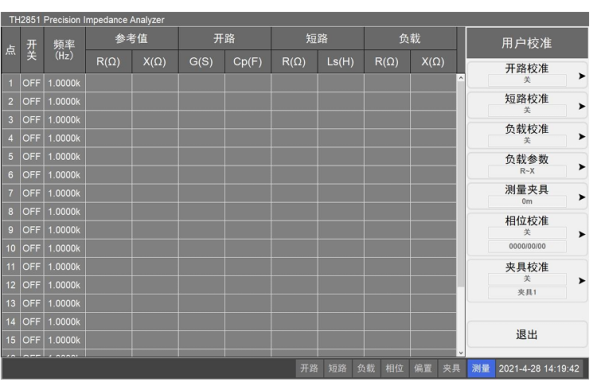The width and height of the screenshot is (601, 387).
Task: Click the highlighted 测量 indicator
Action: pyautogui.click(x=481, y=368)
